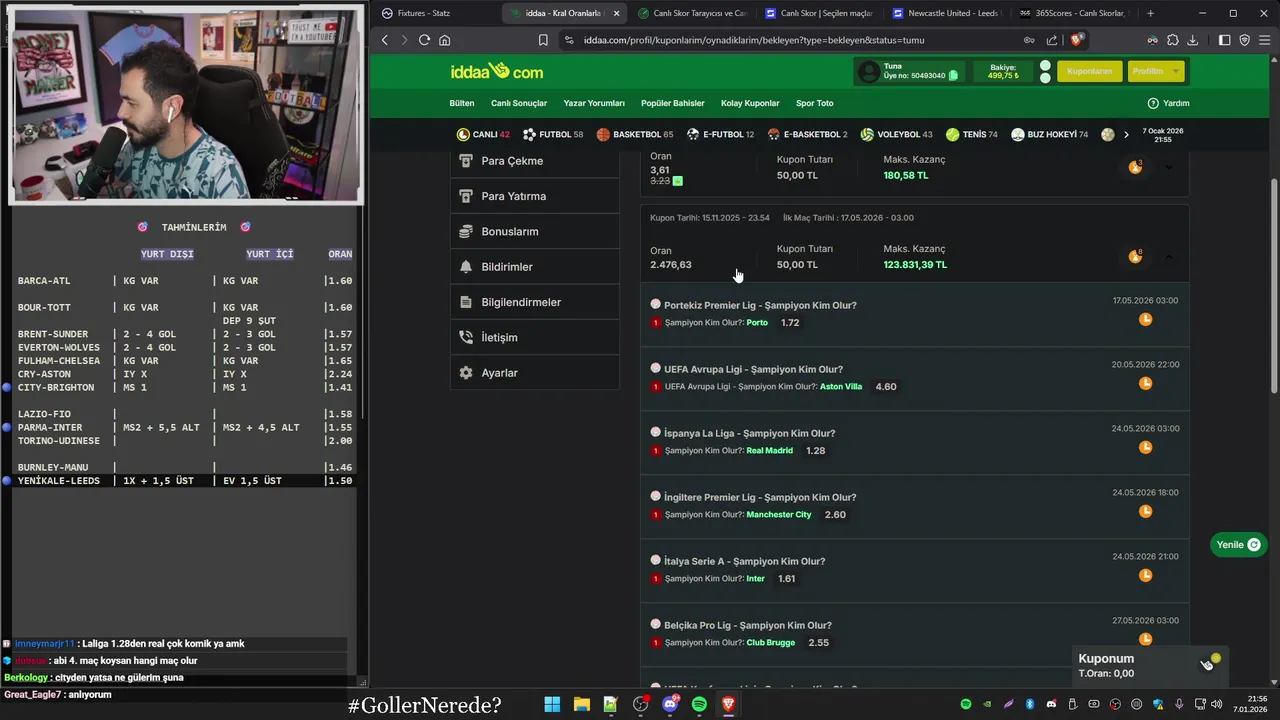The height and width of the screenshot is (720, 1280).
Task: Open the Profilim dropdown arrow
Action: coord(1176,71)
